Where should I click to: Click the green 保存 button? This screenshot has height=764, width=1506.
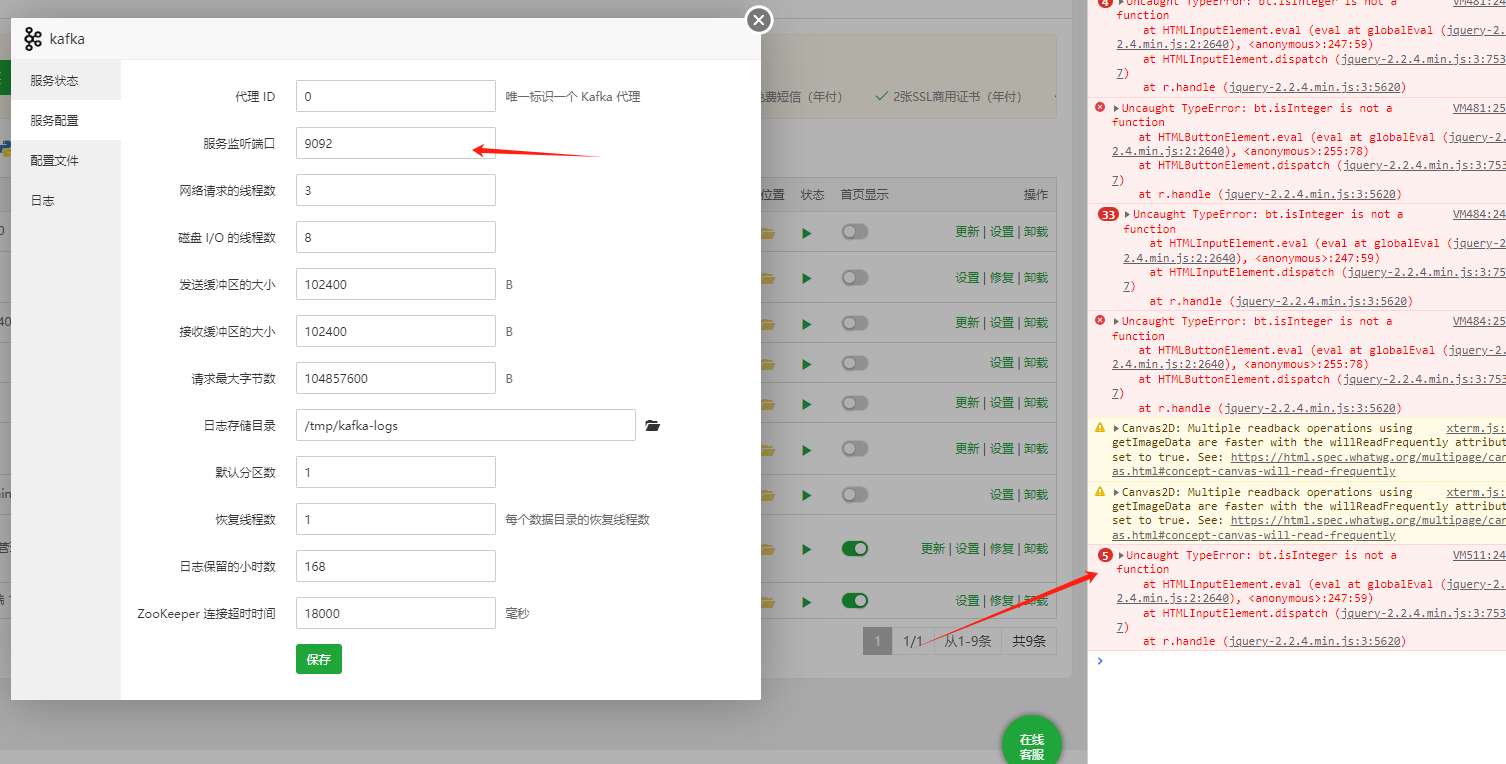[x=319, y=659]
